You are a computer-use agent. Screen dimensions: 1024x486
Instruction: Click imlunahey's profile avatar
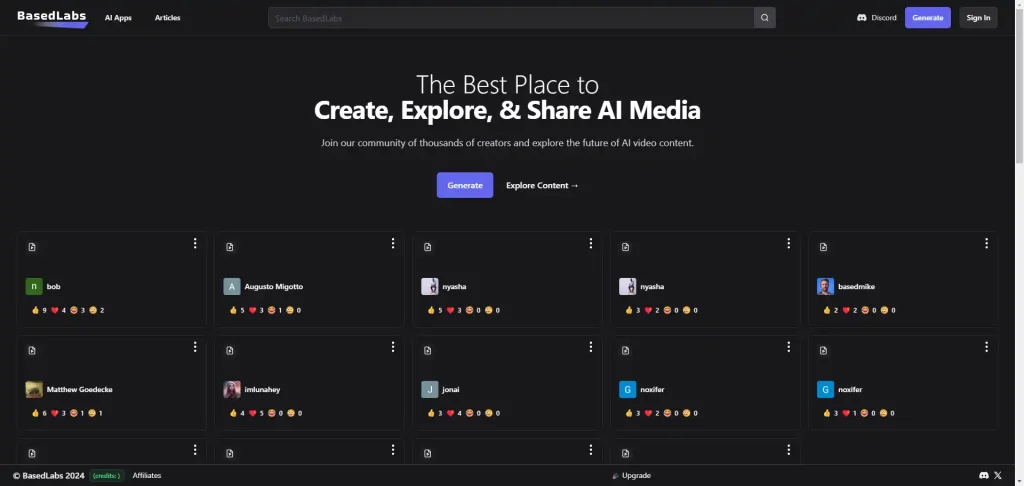(x=232, y=390)
